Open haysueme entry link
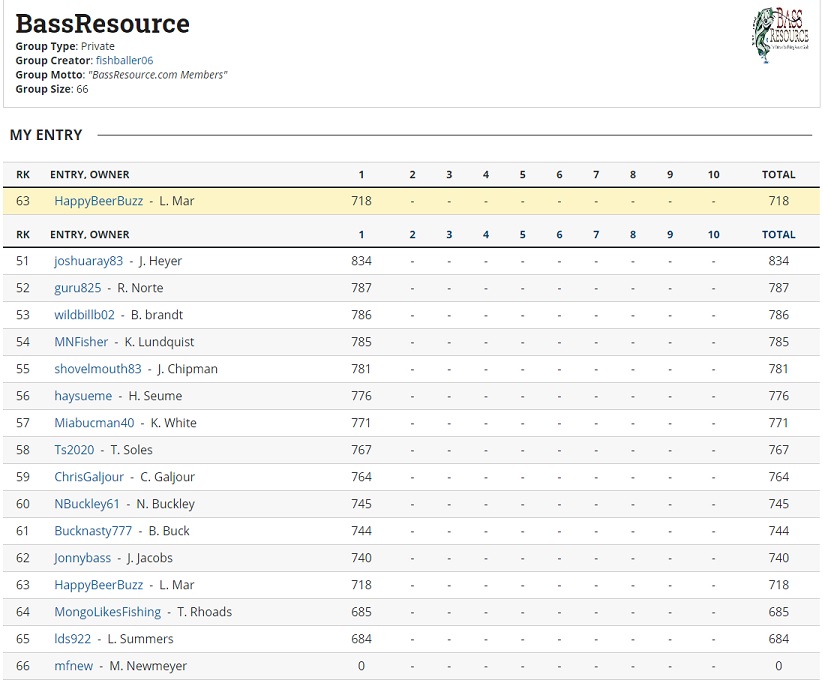 click(83, 396)
